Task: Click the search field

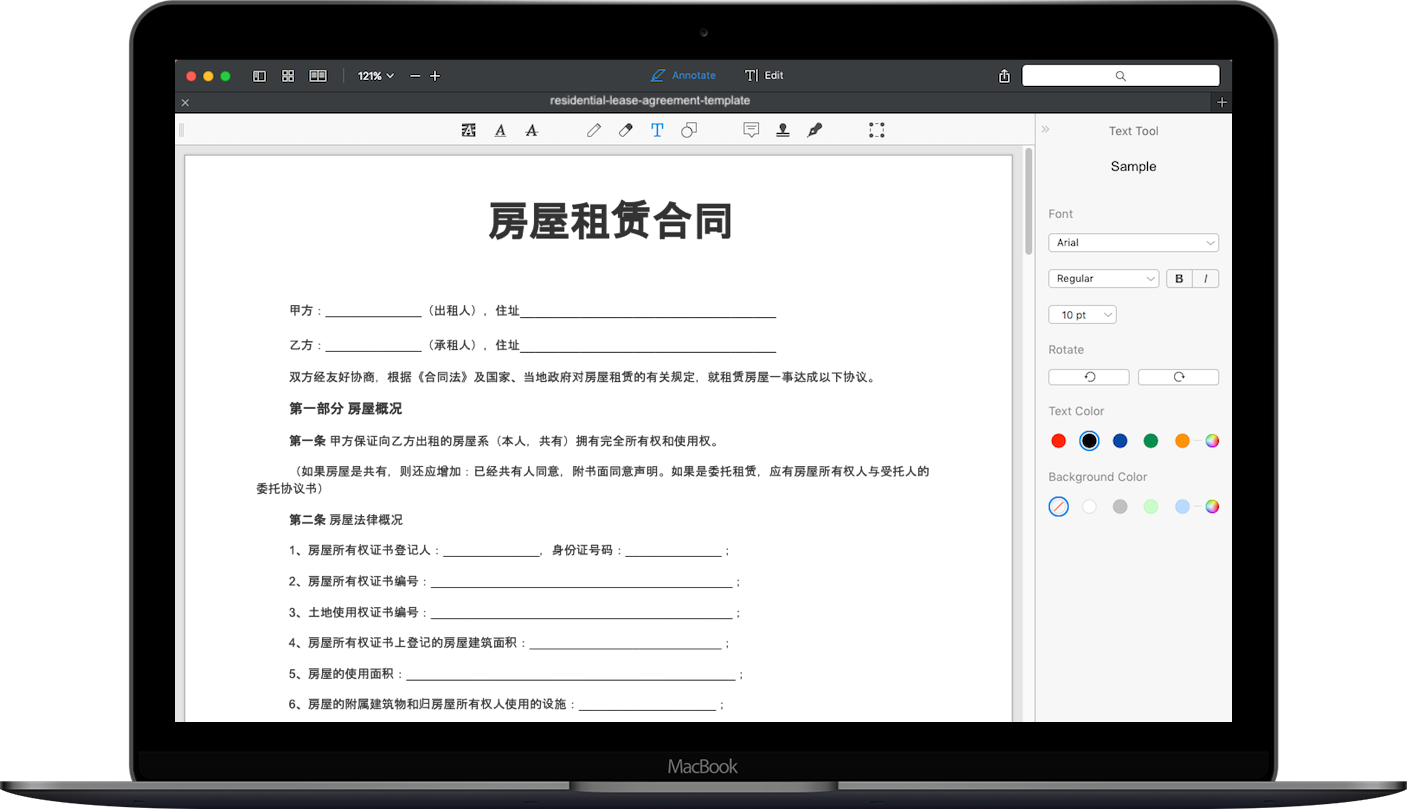Action: [x=1120, y=76]
